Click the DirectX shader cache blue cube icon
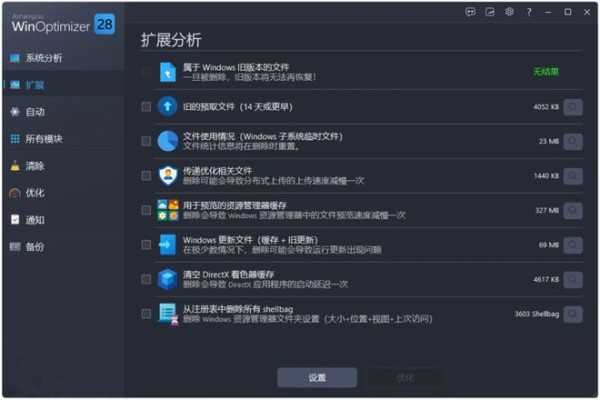The width and height of the screenshot is (600, 400). (168, 279)
